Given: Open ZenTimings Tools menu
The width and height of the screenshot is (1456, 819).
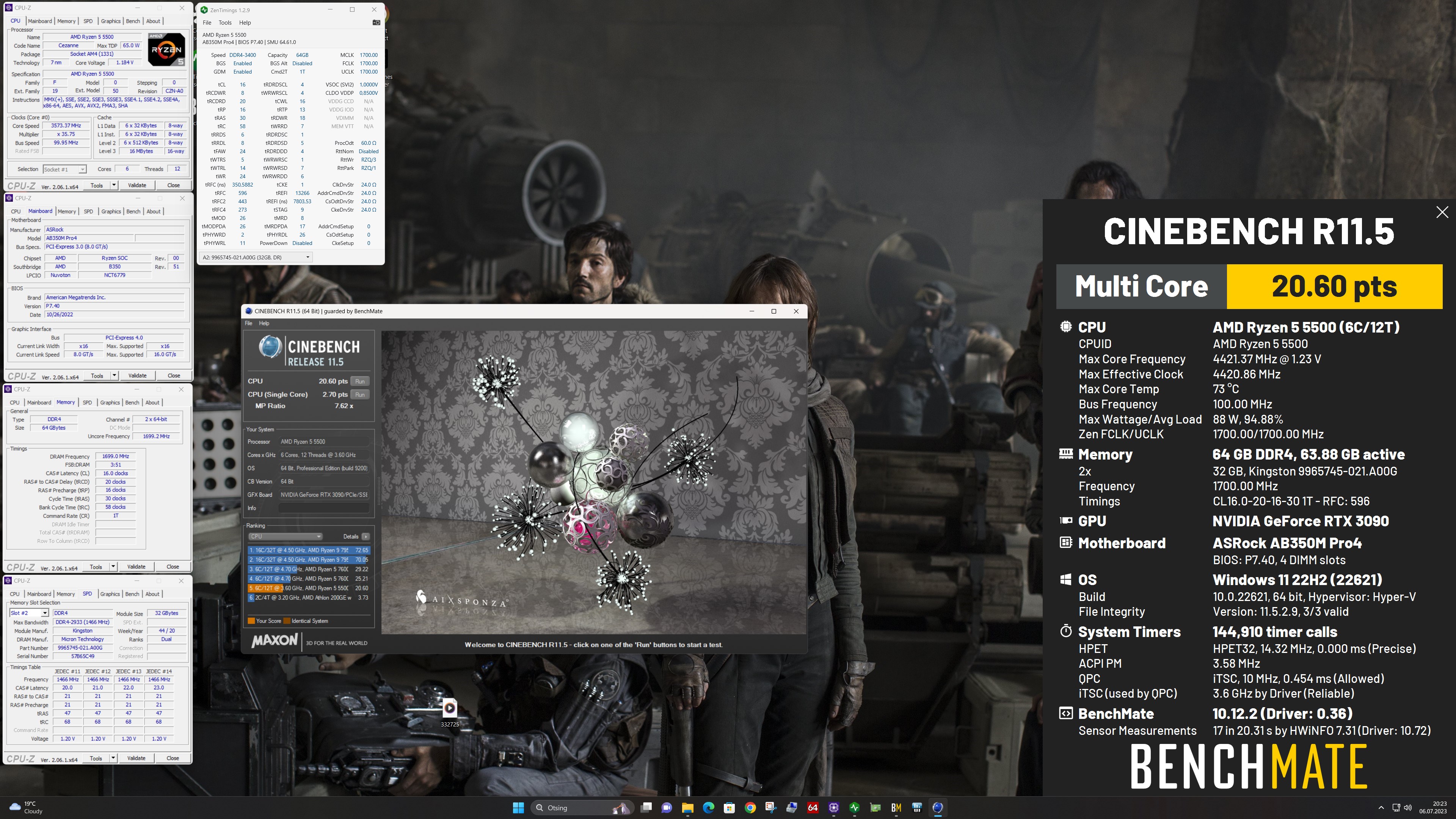Looking at the screenshot, I should [x=225, y=23].
